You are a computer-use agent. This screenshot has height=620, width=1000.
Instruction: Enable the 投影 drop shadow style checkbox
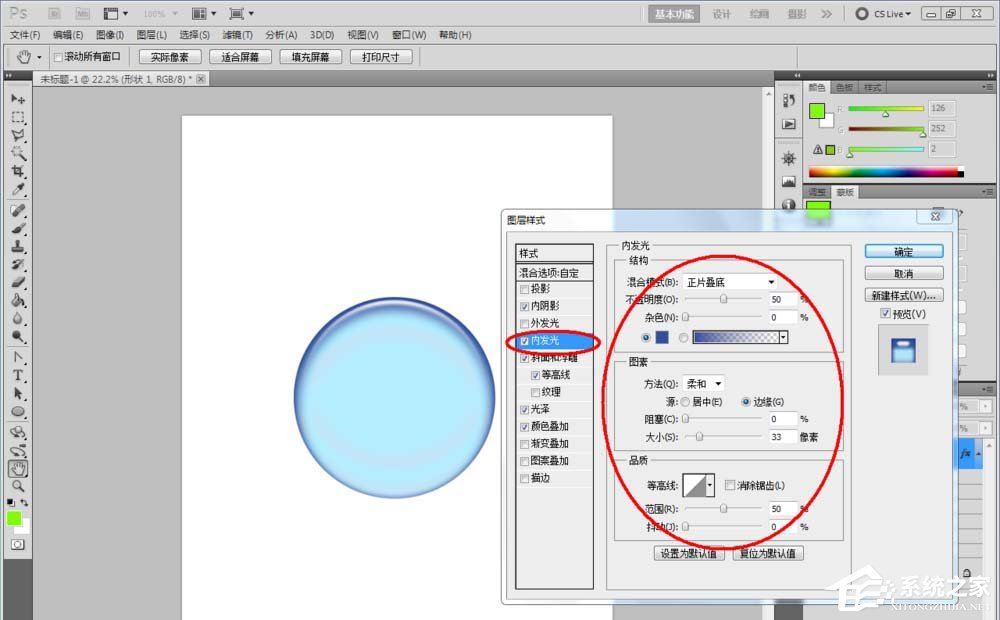(523, 290)
